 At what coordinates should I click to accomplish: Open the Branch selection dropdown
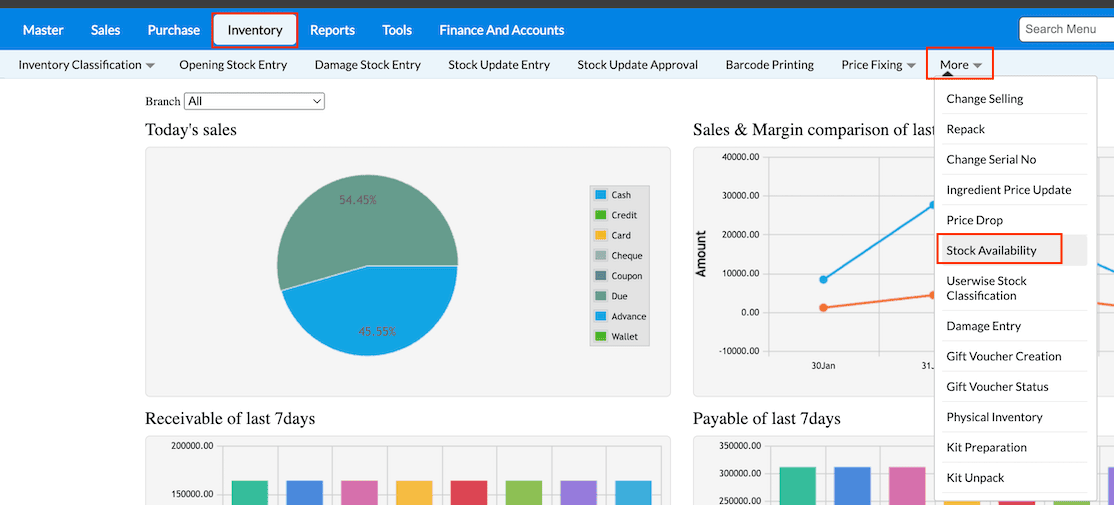click(x=254, y=101)
